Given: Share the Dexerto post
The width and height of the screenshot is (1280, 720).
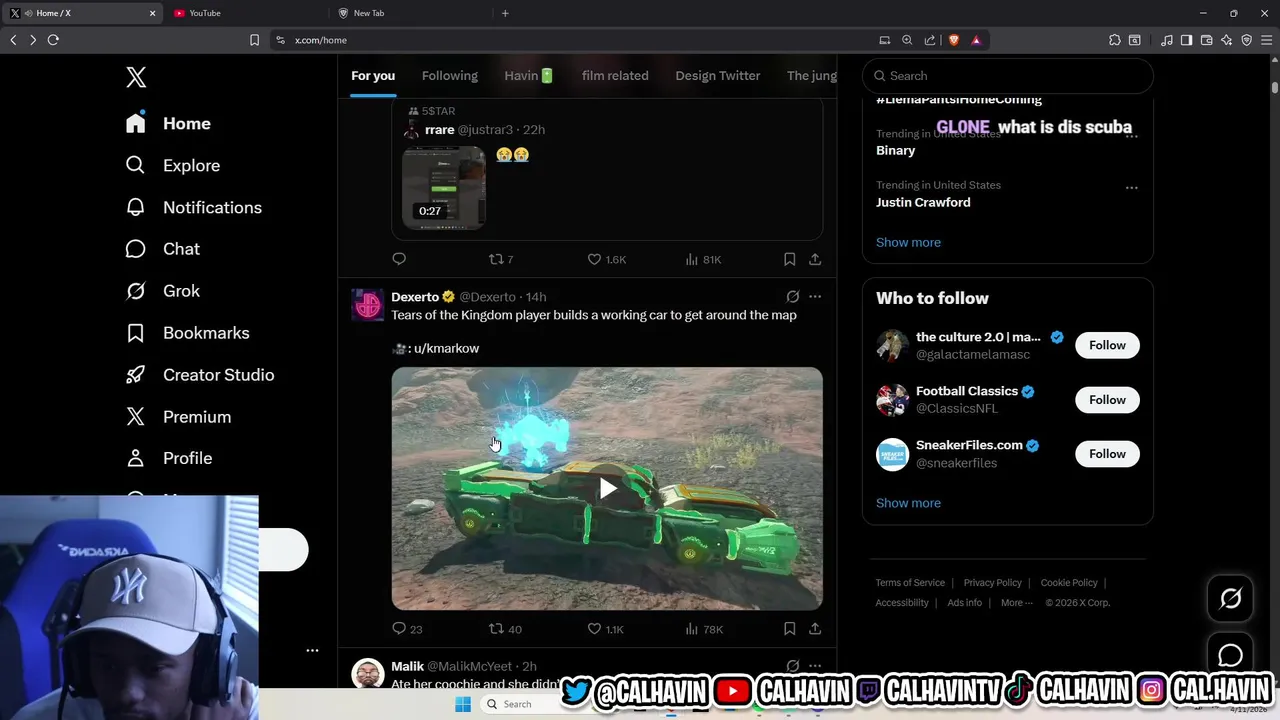Looking at the screenshot, I should tap(815, 629).
